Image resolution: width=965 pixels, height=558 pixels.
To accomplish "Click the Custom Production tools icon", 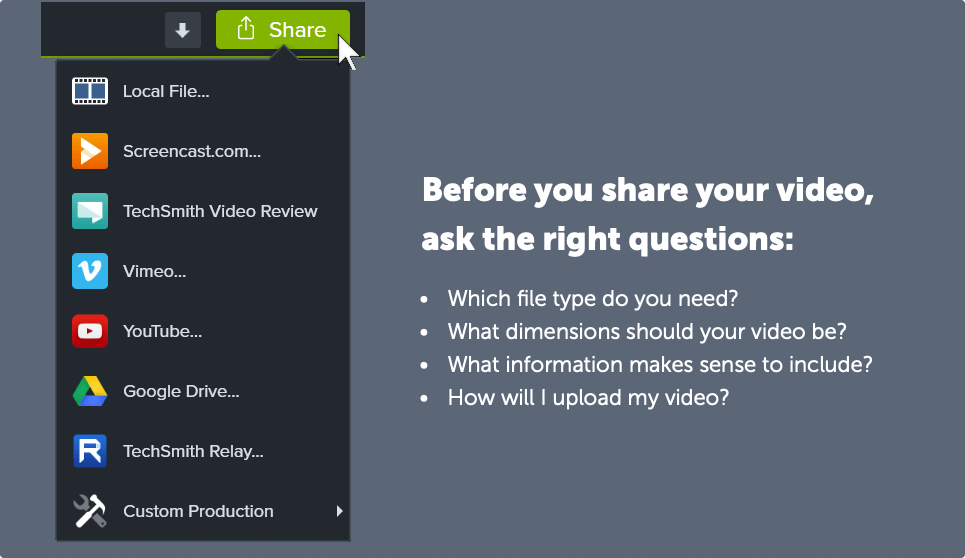I will click(x=90, y=511).
